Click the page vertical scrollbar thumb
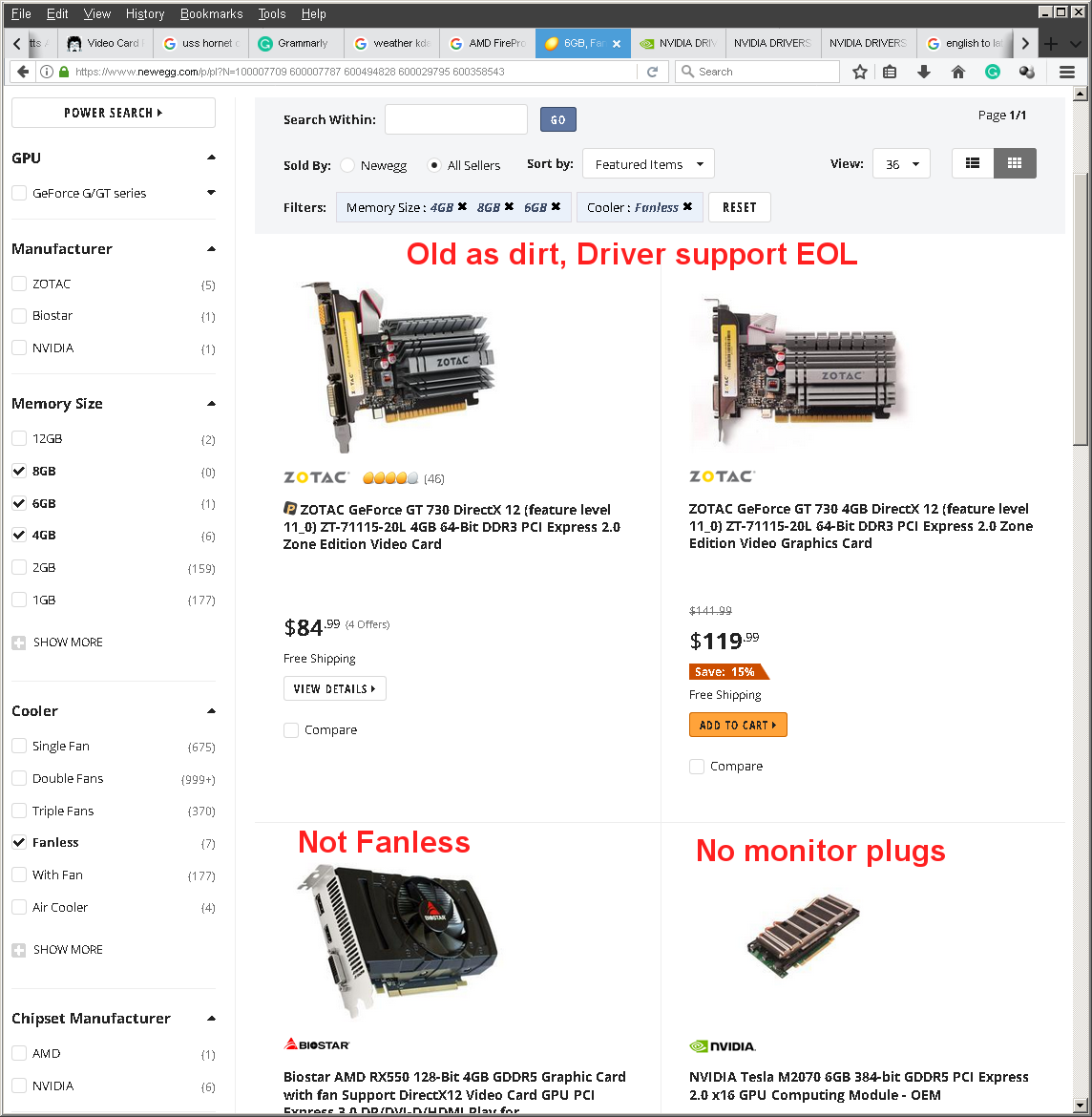1092x1117 pixels. [x=1080, y=308]
